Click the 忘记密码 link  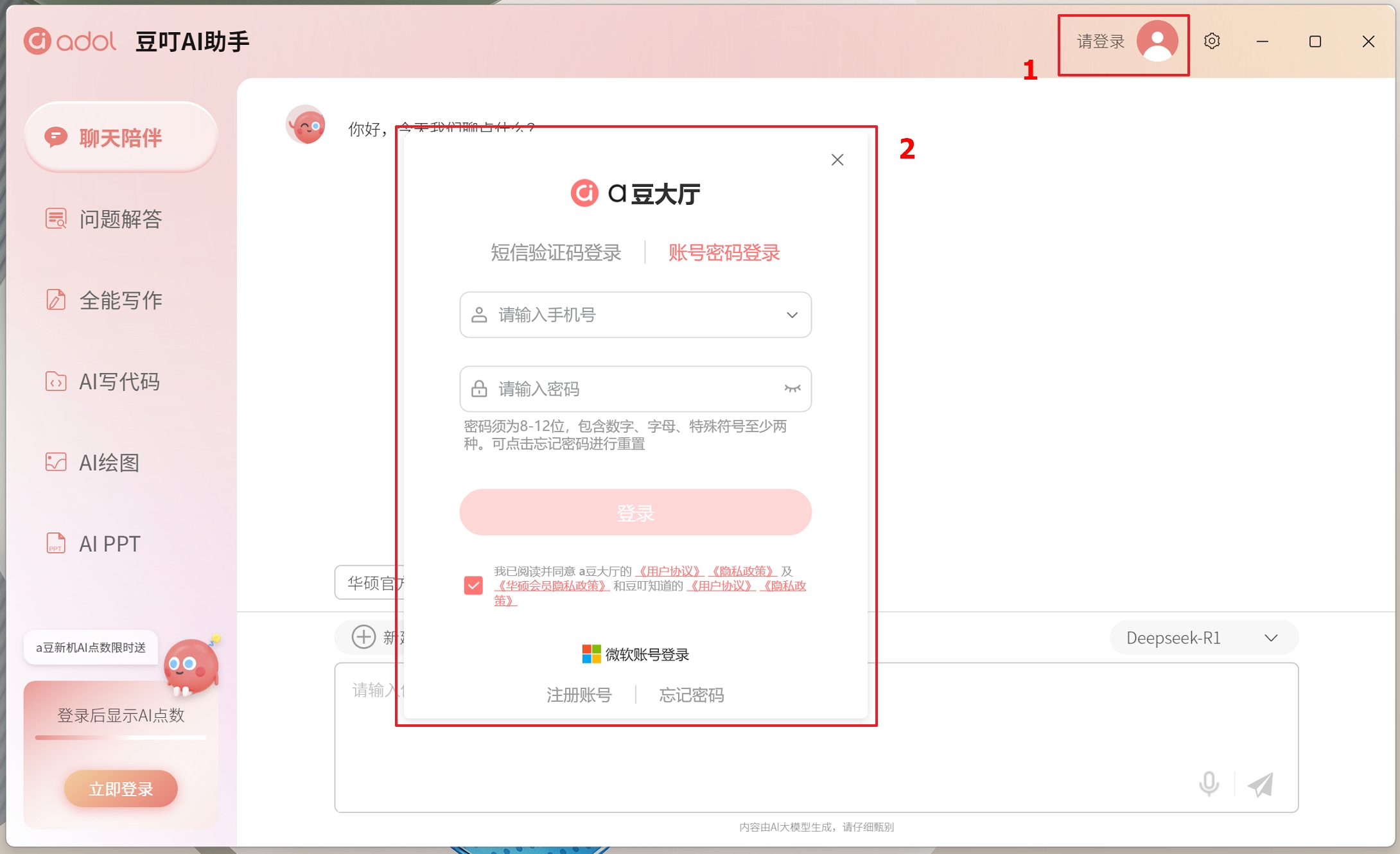(x=691, y=695)
